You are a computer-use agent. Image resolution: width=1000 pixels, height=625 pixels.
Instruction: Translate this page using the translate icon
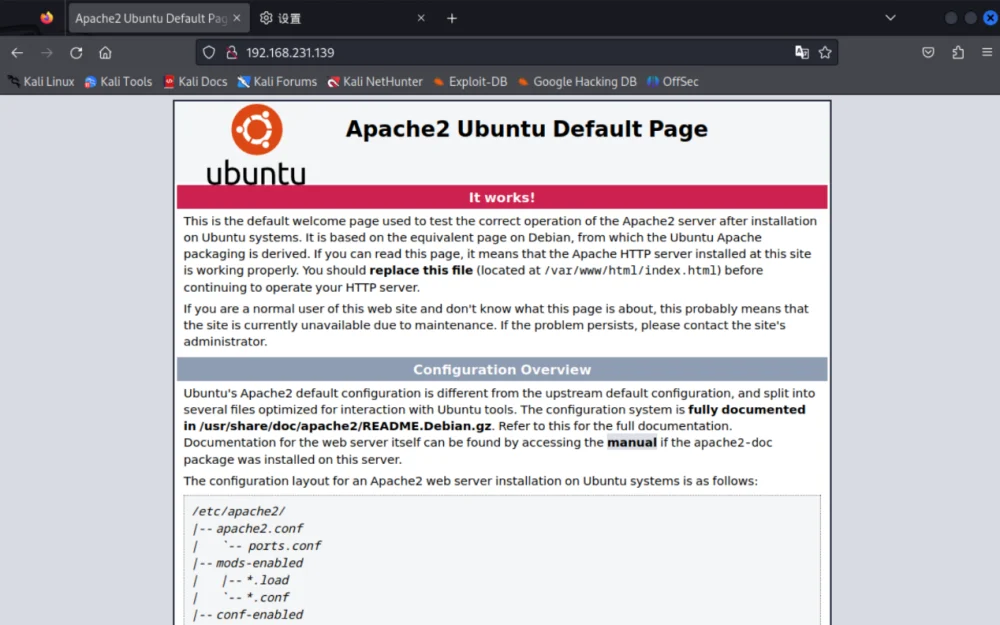(802, 53)
